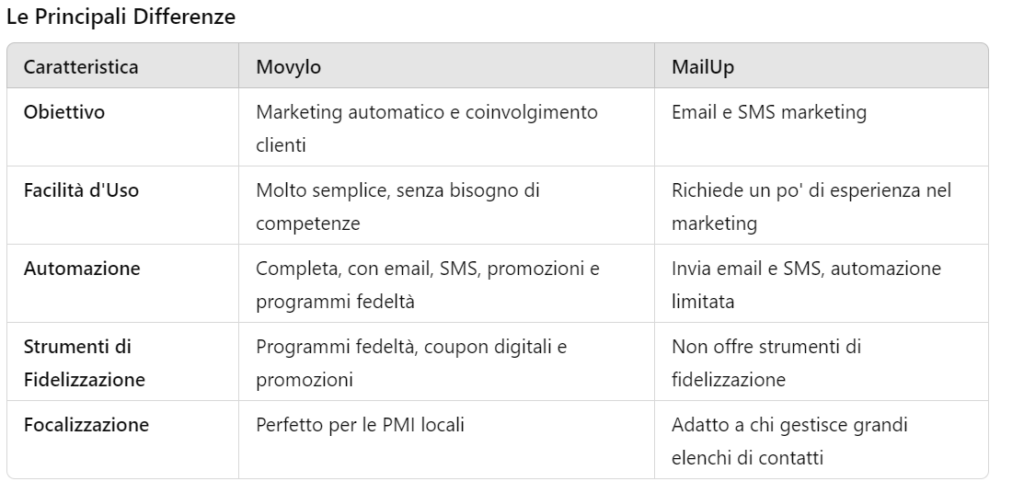1024x493 pixels.
Task: Select the Movylo column header
Action: (288, 67)
